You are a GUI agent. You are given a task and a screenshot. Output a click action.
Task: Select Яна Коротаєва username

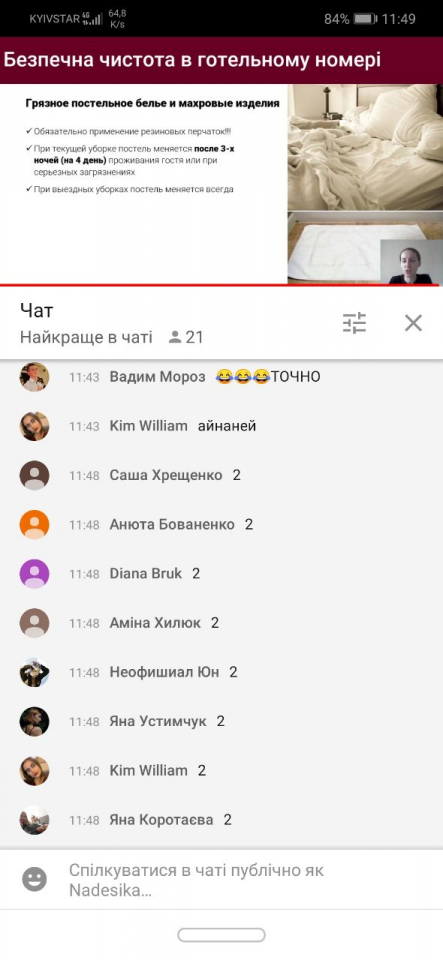[x=162, y=820]
